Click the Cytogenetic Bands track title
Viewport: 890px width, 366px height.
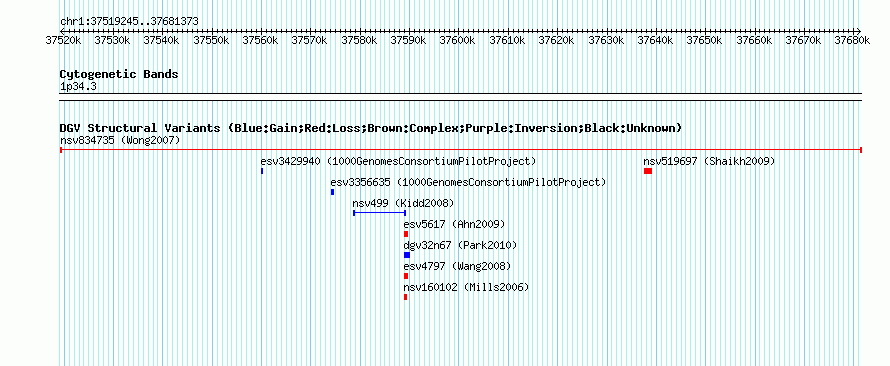[x=119, y=74]
